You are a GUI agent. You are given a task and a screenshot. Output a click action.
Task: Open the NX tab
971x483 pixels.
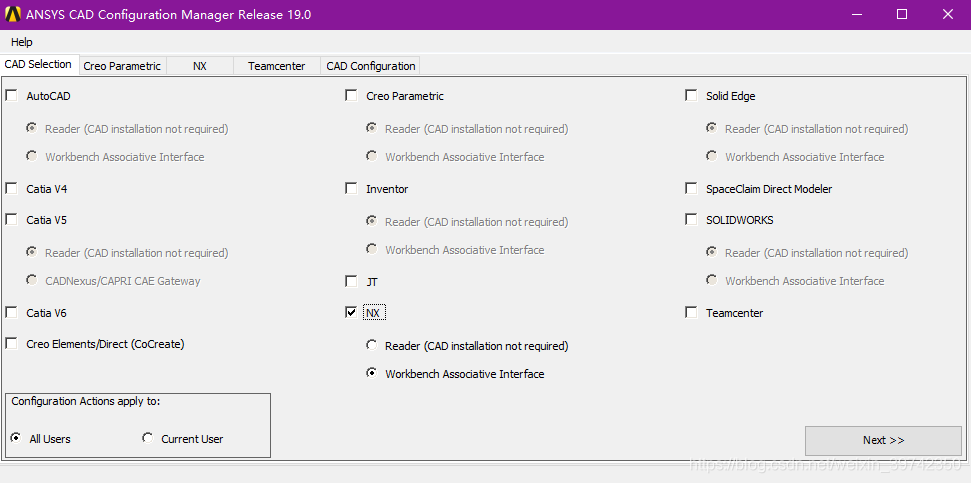tap(199, 66)
